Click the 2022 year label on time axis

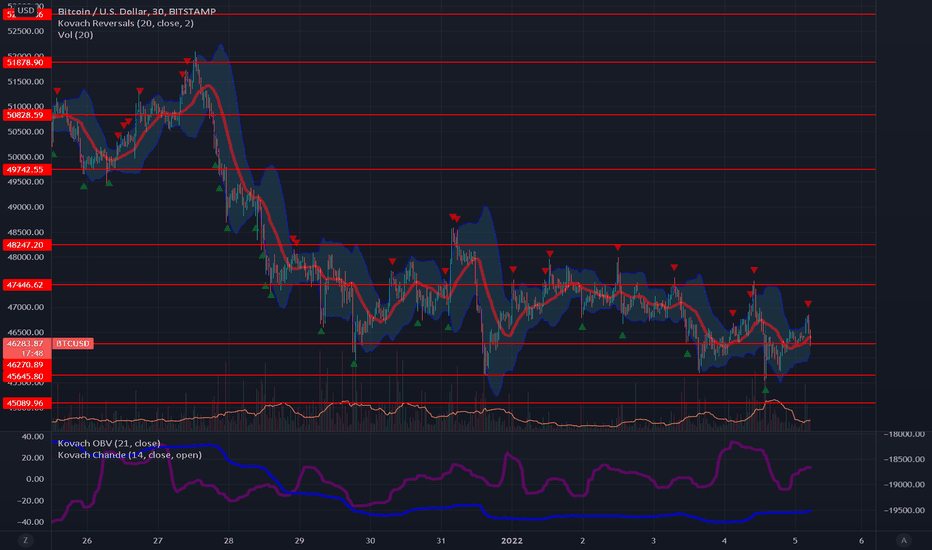coord(512,540)
